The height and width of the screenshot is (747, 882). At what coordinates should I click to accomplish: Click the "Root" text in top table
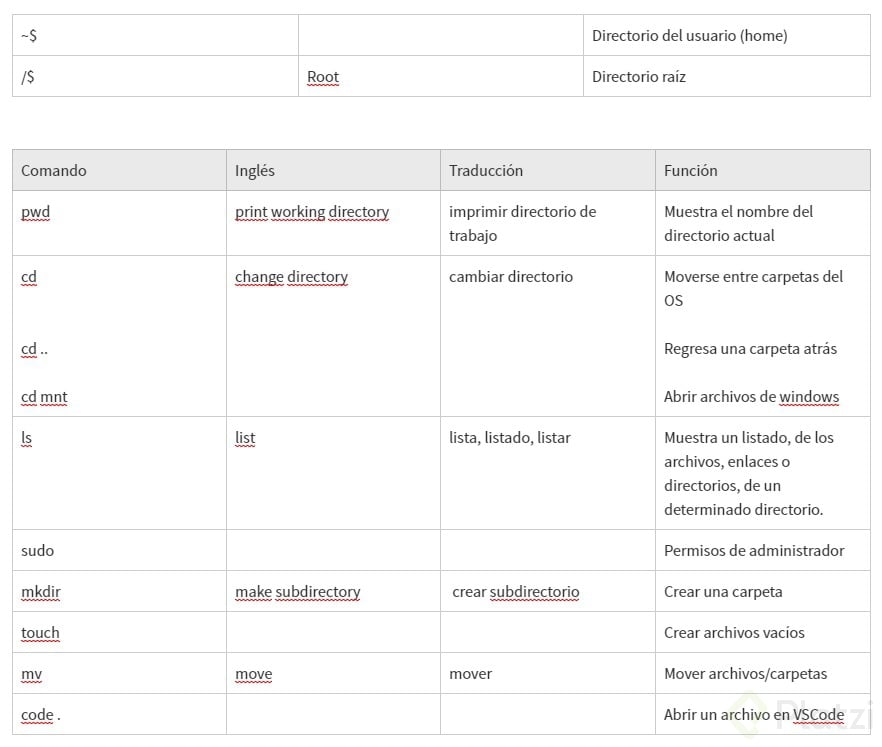(323, 77)
